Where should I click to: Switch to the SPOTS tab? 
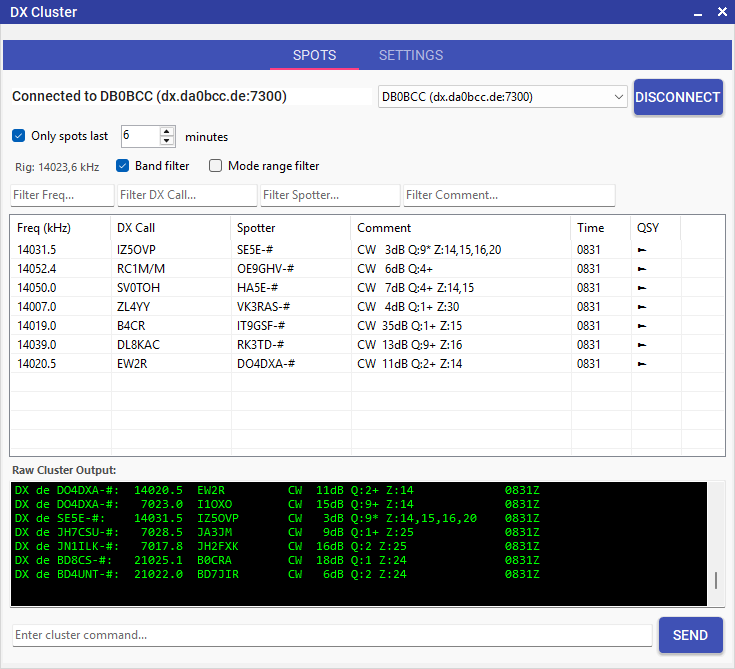pyautogui.click(x=315, y=55)
